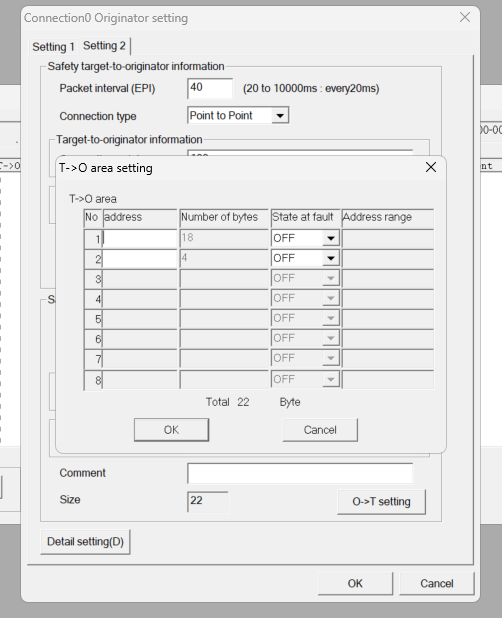Screen dimensions: 502x618
Task: Click the Comment input field
Action: point(300,473)
